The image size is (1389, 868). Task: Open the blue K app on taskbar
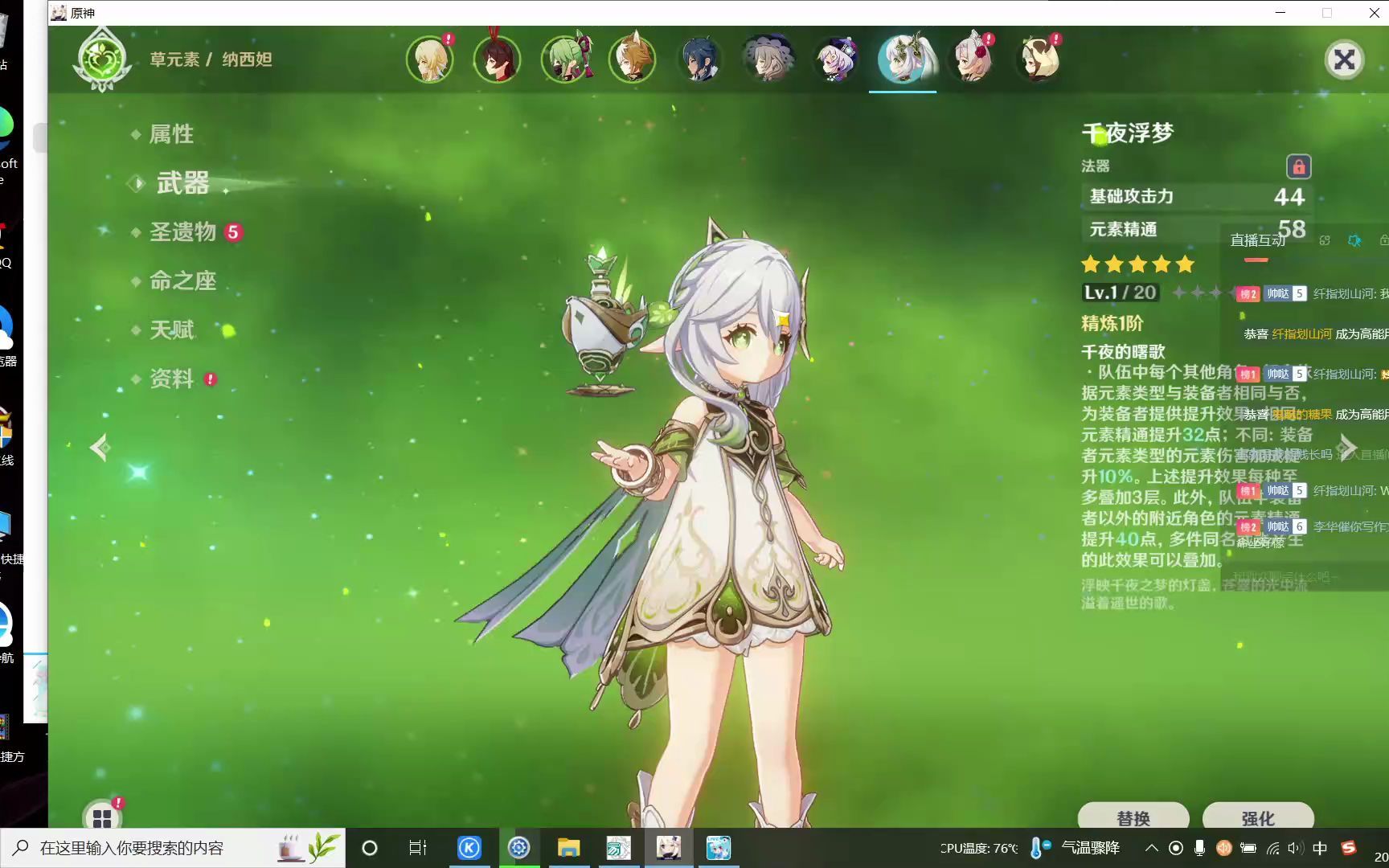pos(469,848)
